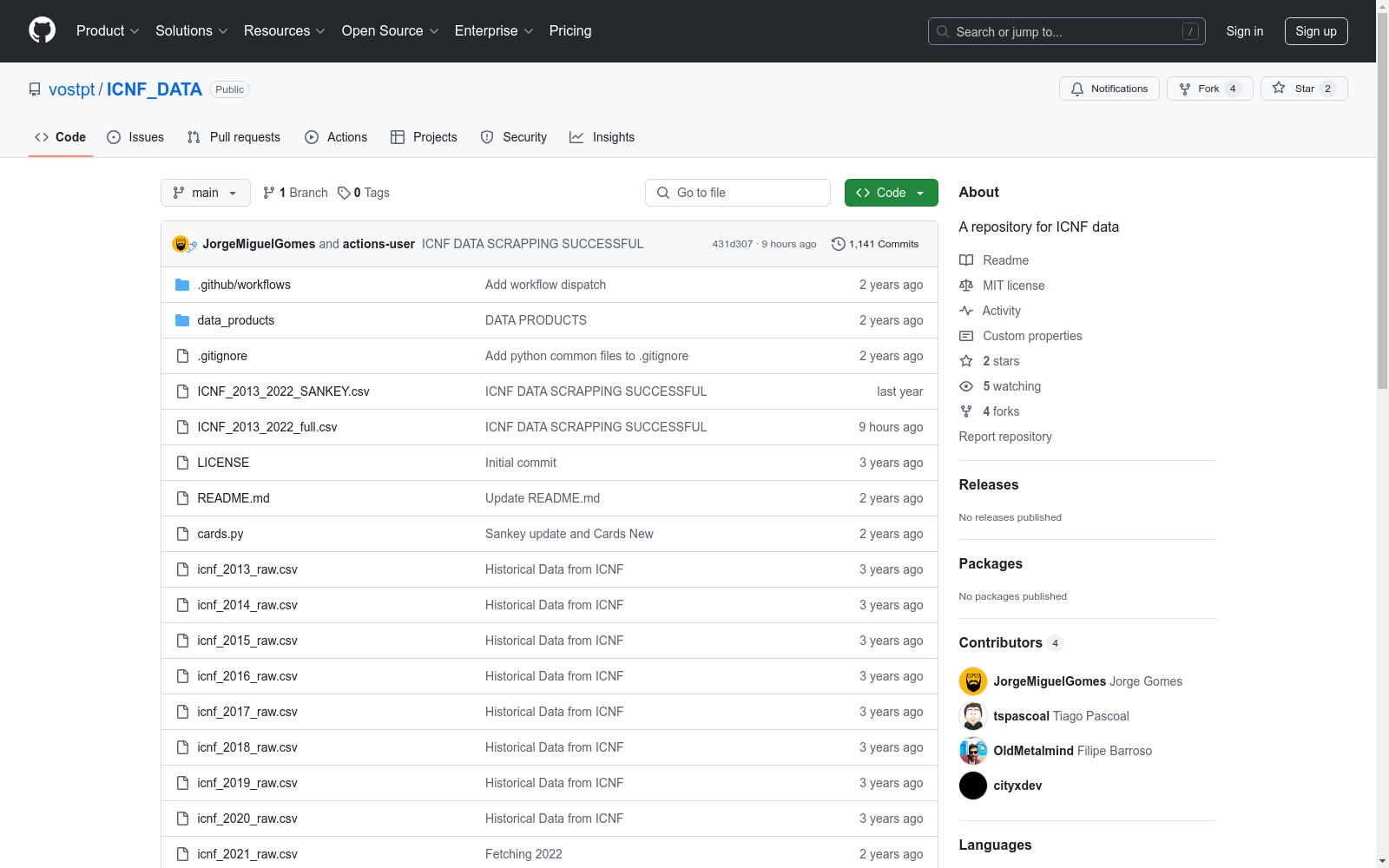Open the Enterprise dropdown
The image size is (1389, 868).
[494, 31]
